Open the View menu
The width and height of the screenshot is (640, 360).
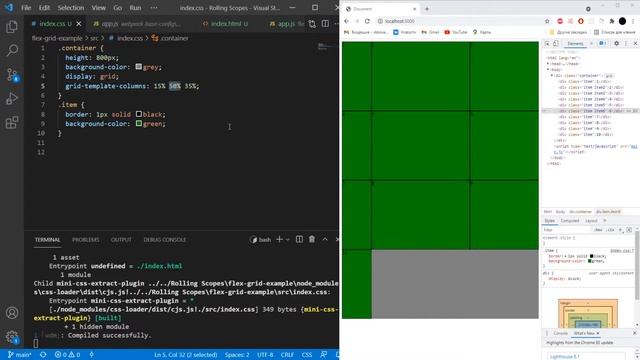tap(98, 8)
